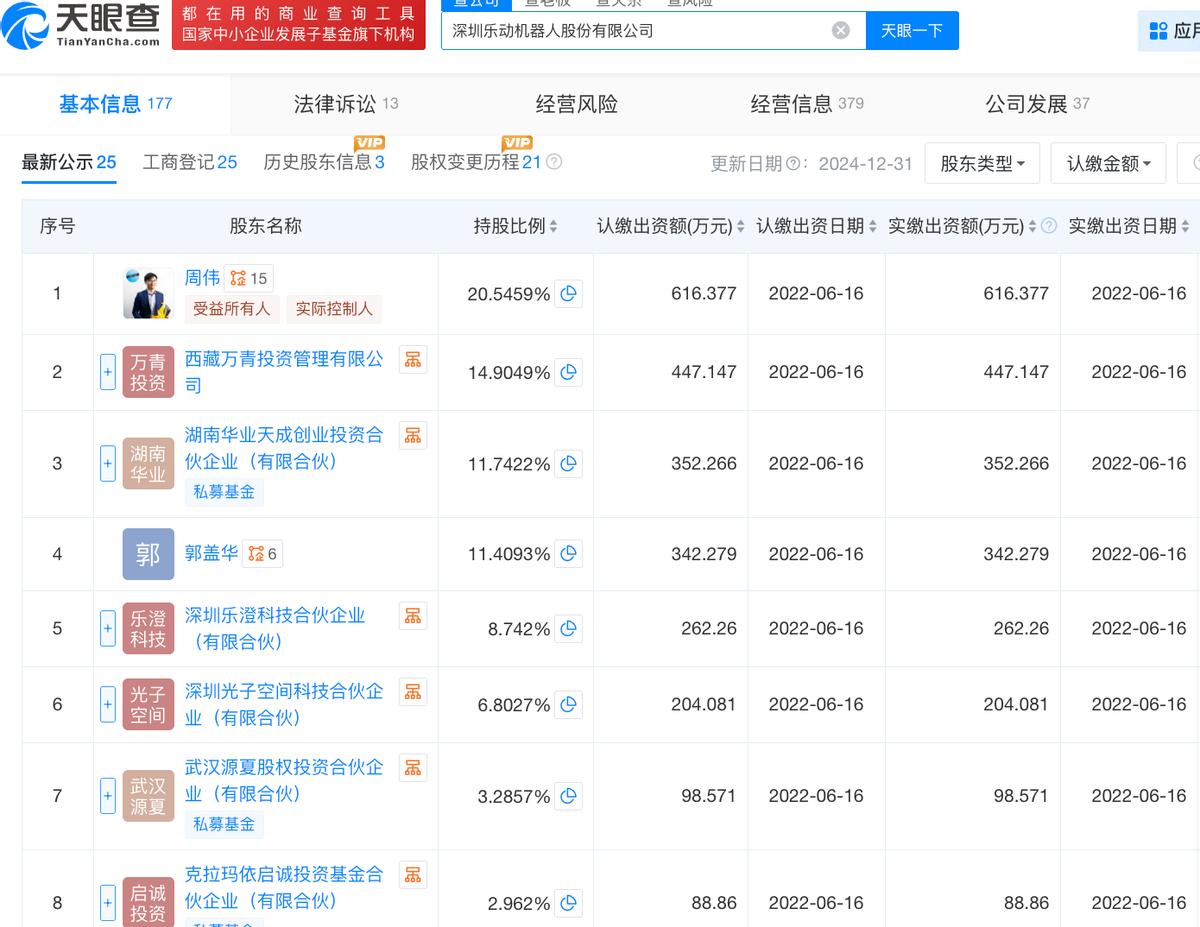Expand row for 湖南华业天成创业投资合伙企业

pos(108,464)
